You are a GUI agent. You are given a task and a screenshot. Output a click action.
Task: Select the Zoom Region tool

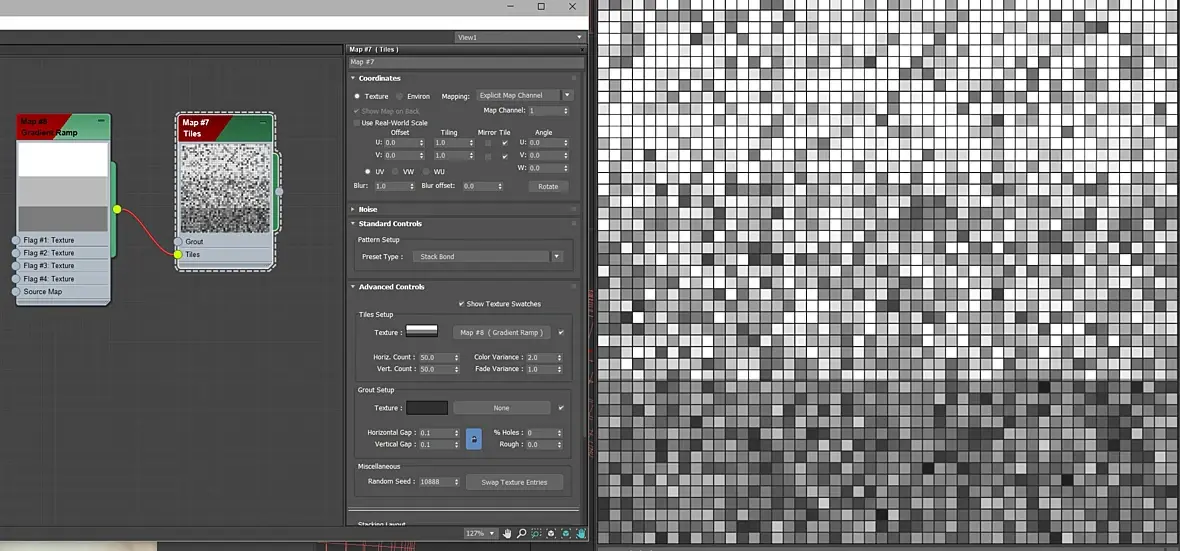(536, 533)
